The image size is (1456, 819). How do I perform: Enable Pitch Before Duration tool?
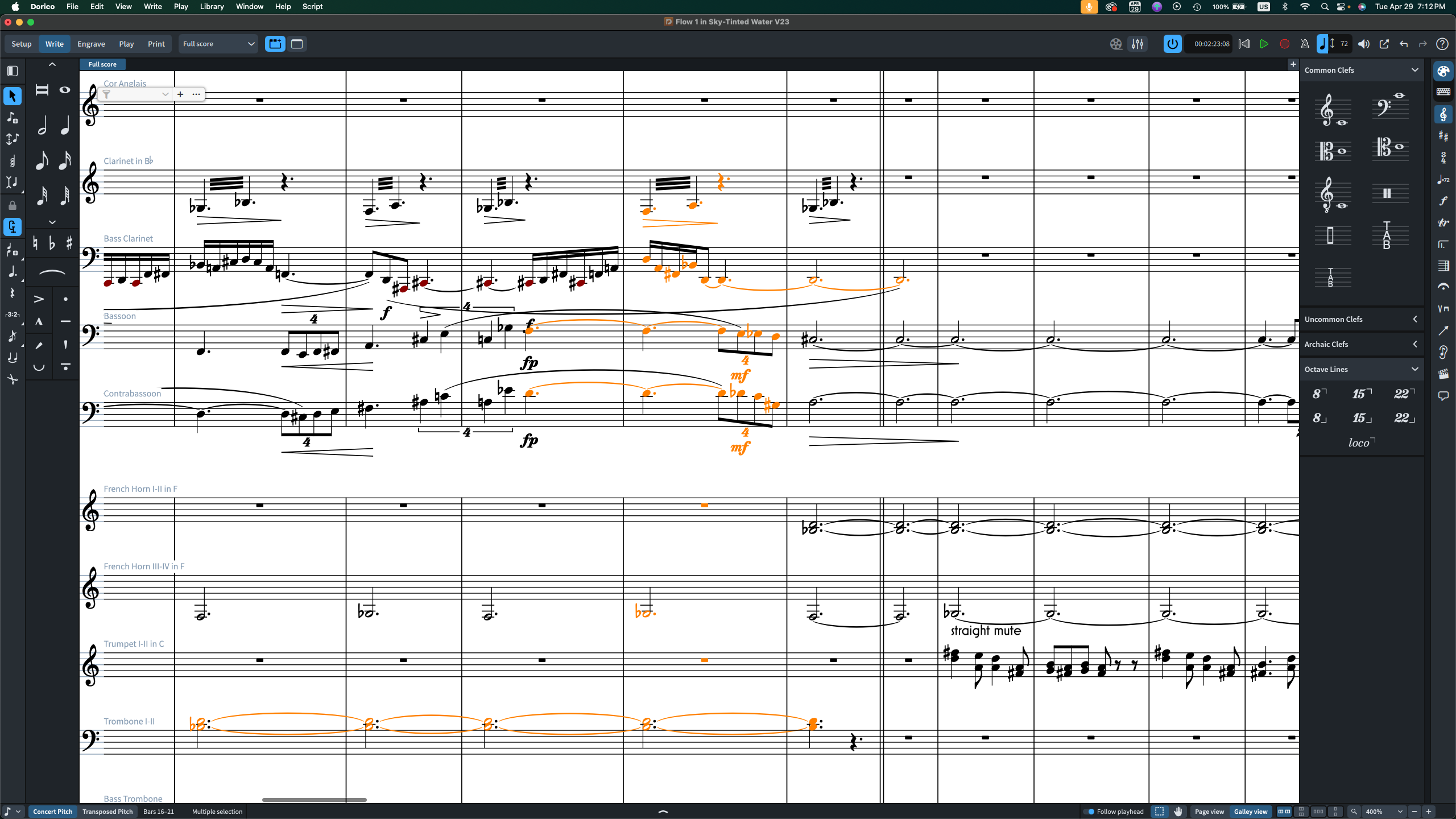tap(13, 139)
